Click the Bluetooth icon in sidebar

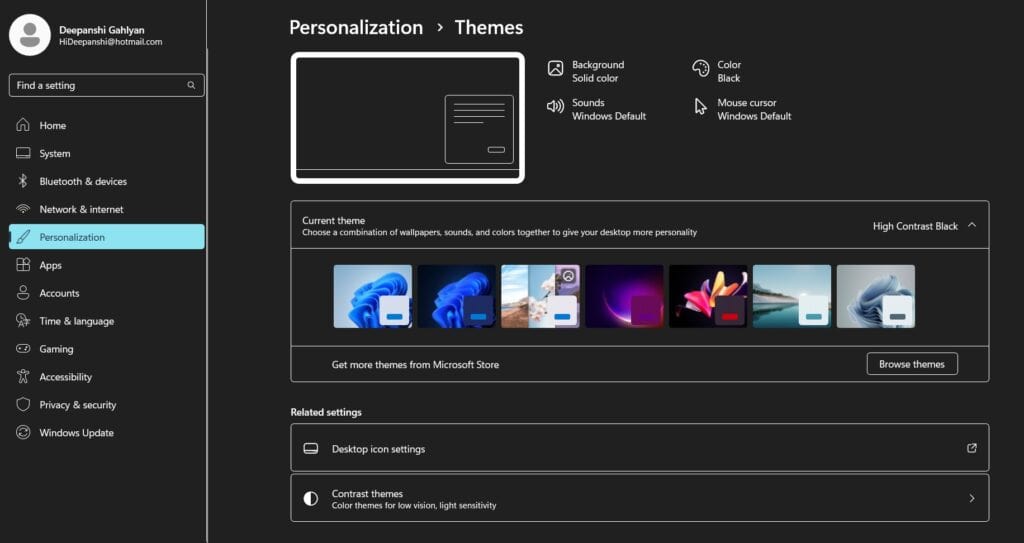pos(23,181)
